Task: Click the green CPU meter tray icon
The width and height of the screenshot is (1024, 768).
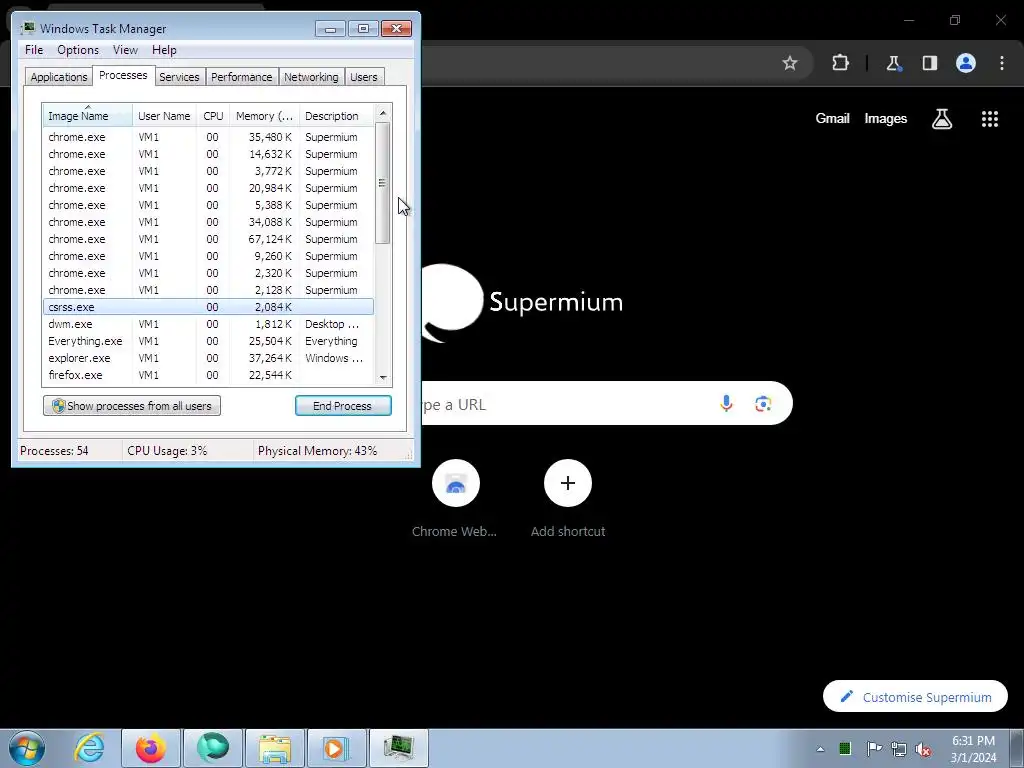Action: click(845, 748)
